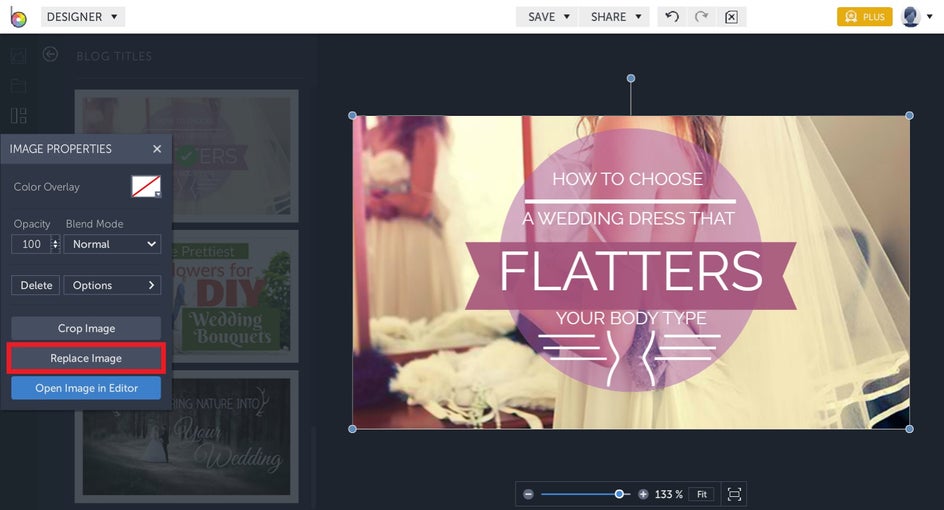Viewport: 944px width, 510px height.
Task: Click the BeFunky logo icon
Action: click(18, 17)
